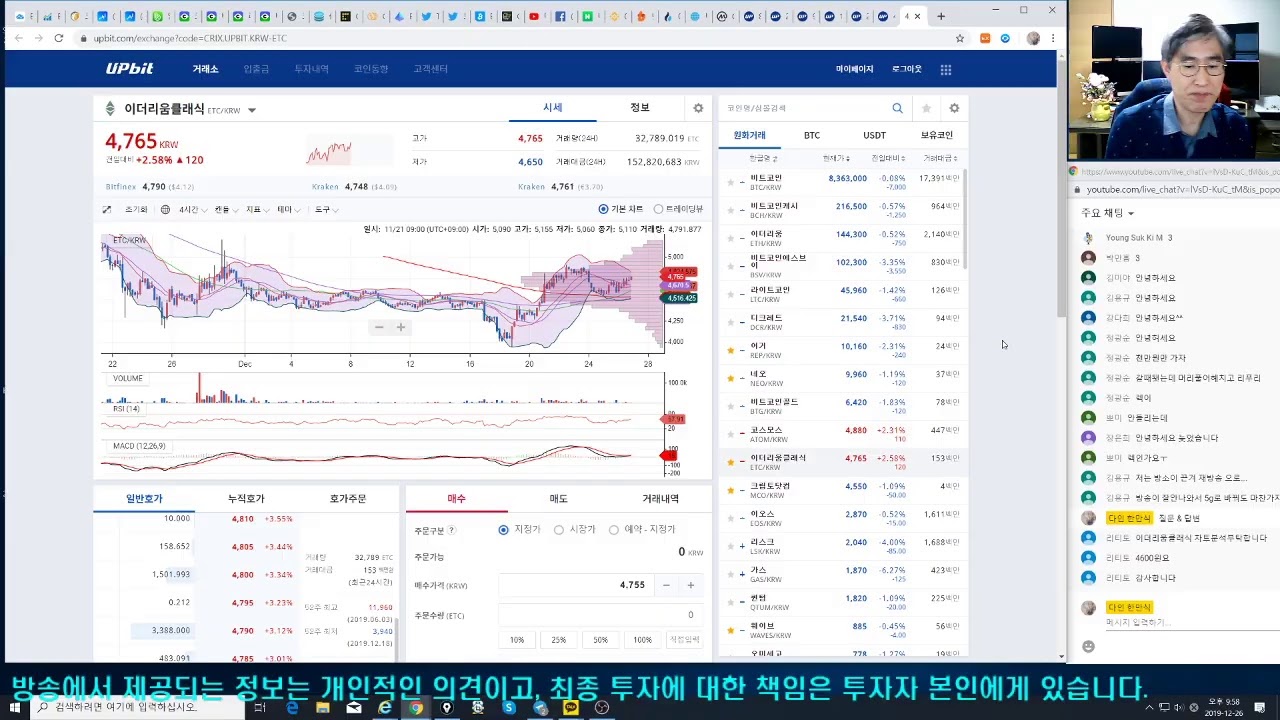The width and height of the screenshot is (1280, 720).
Task: Select 시장가 order type
Action: (x=559, y=529)
